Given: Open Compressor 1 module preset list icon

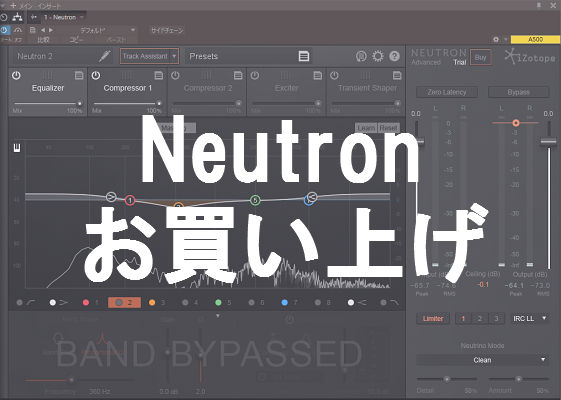Looking at the screenshot, I should [158, 75].
